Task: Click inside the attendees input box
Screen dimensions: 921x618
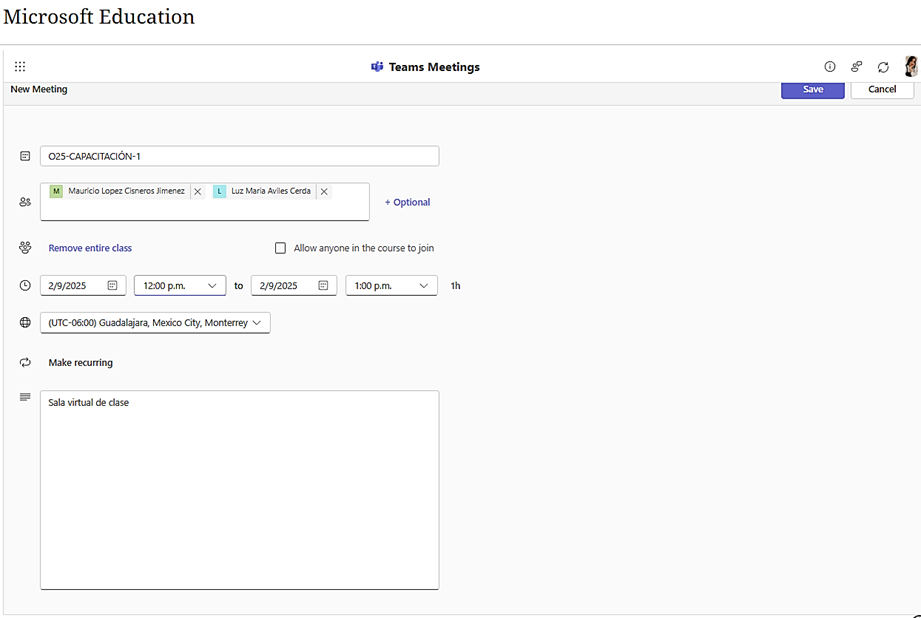Action: [x=204, y=201]
